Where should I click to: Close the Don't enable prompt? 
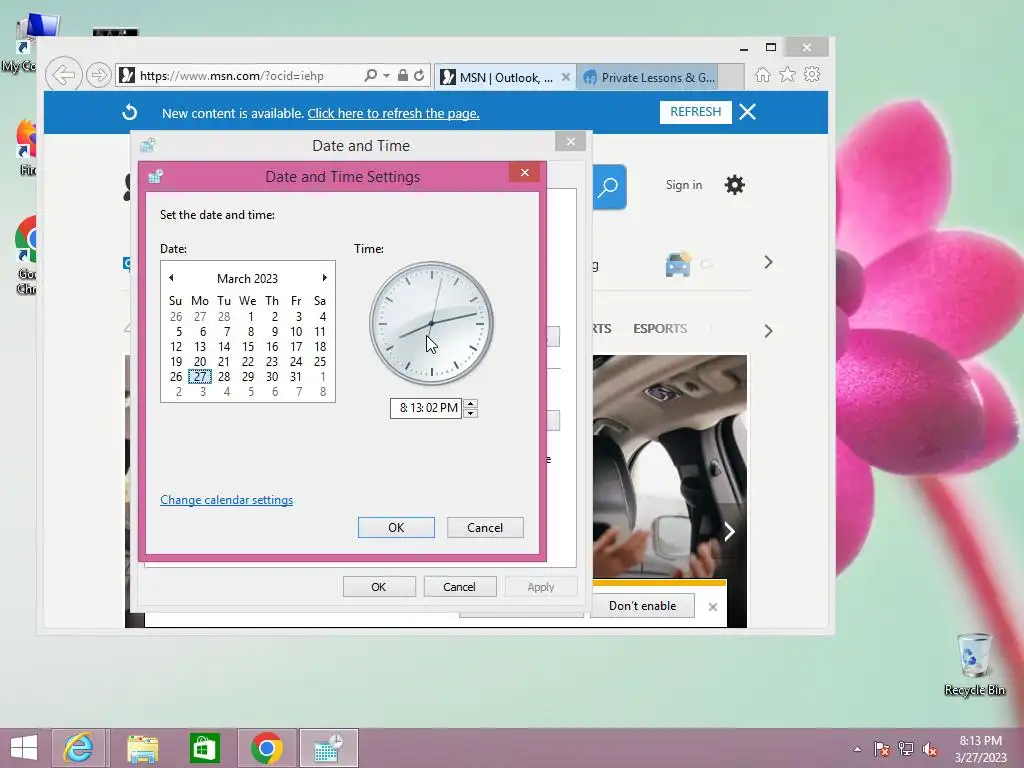coord(712,607)
